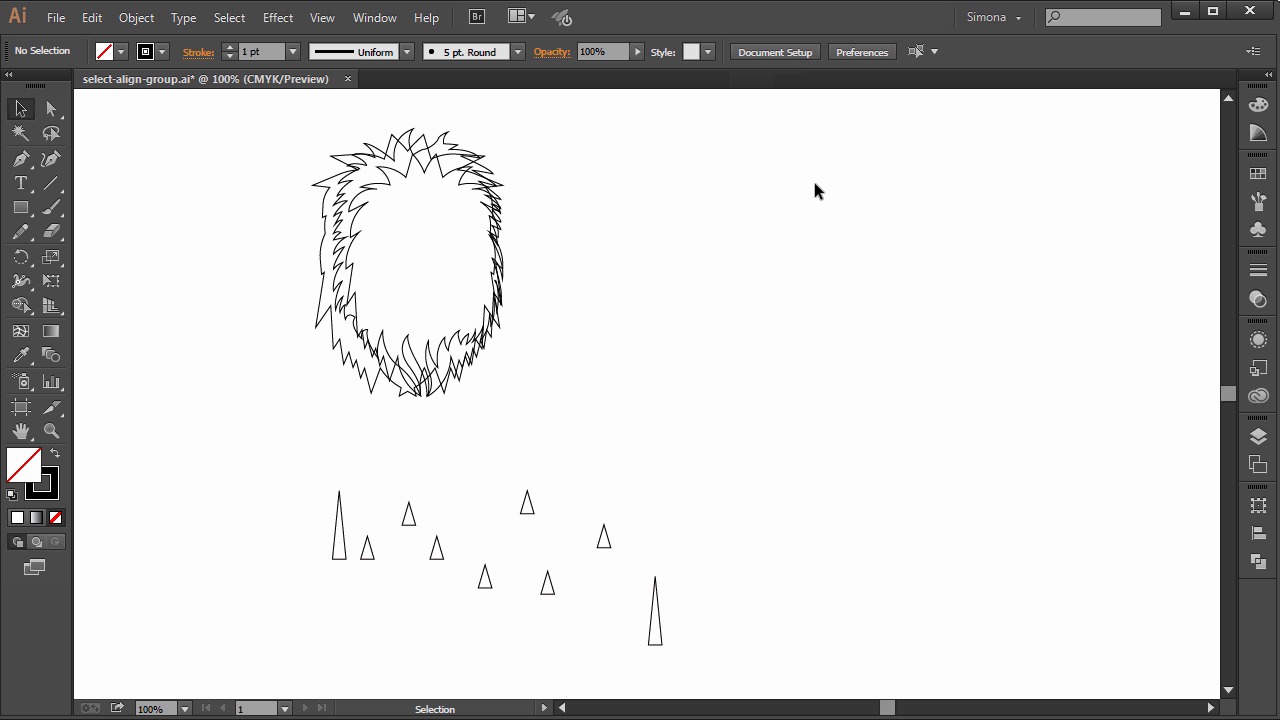Open the Object menu
The height and width of the screenshot is (720, 1280).
tap(136, 18)
